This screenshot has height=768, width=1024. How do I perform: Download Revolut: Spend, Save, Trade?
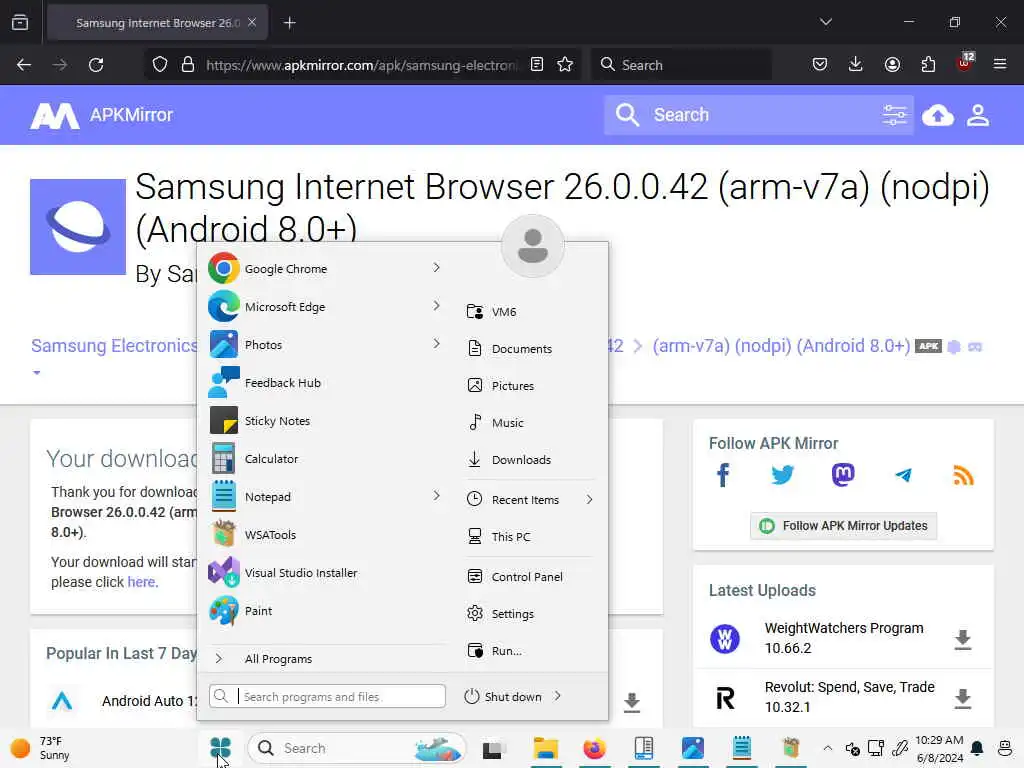[962, 698]
